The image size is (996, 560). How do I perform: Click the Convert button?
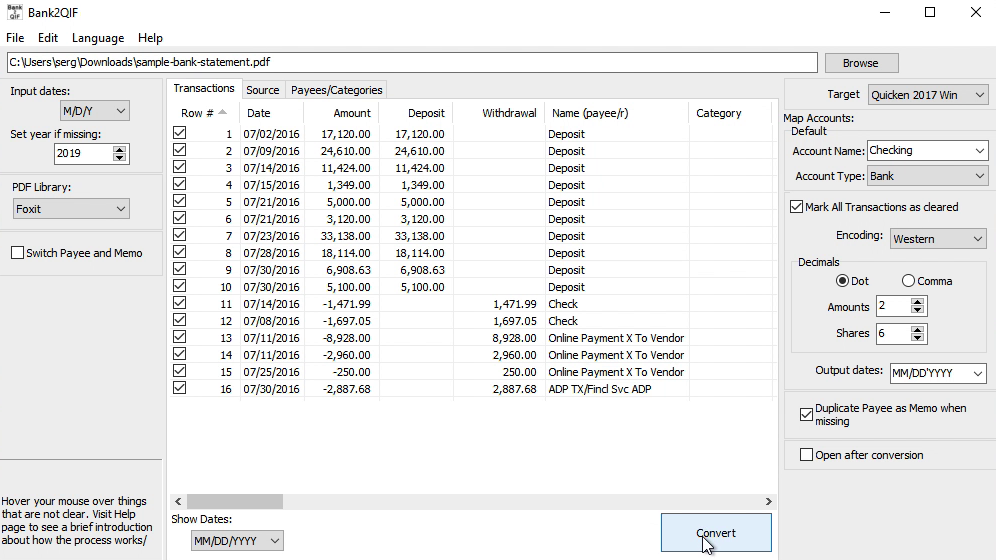tap(717, 533)
